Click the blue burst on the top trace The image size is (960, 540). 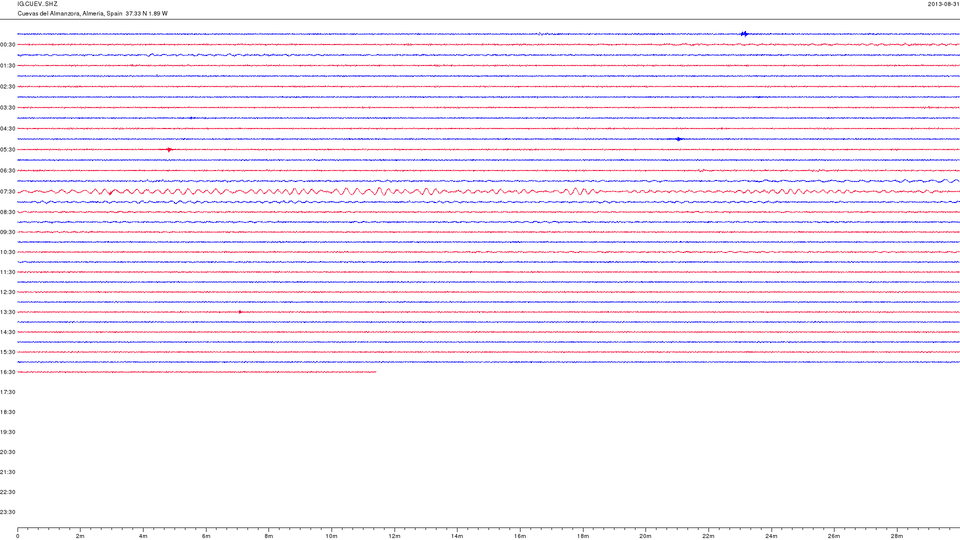[744, 34]
